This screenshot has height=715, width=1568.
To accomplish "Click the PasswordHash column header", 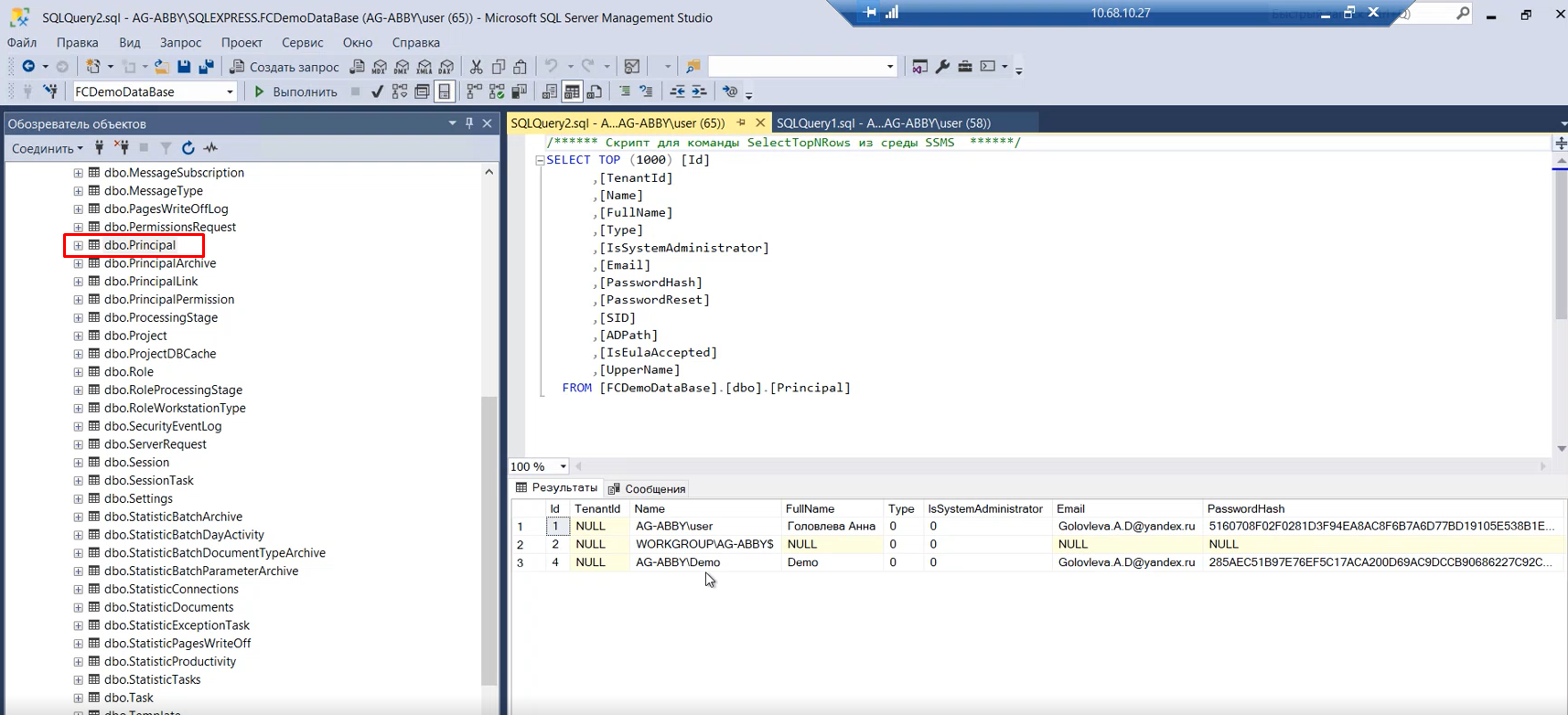I will (x=1383, y=508).
